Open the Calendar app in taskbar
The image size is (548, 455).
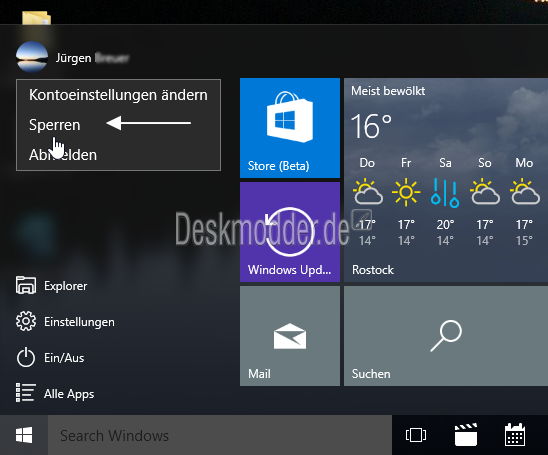coord(515,434)
